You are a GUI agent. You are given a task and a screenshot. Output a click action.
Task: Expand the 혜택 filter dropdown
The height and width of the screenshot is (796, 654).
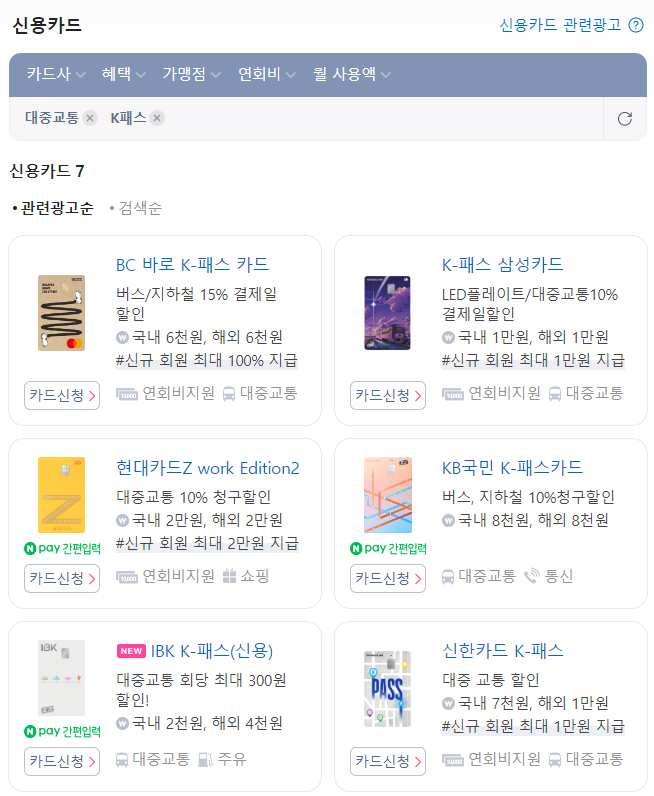[x=123, y=74]
